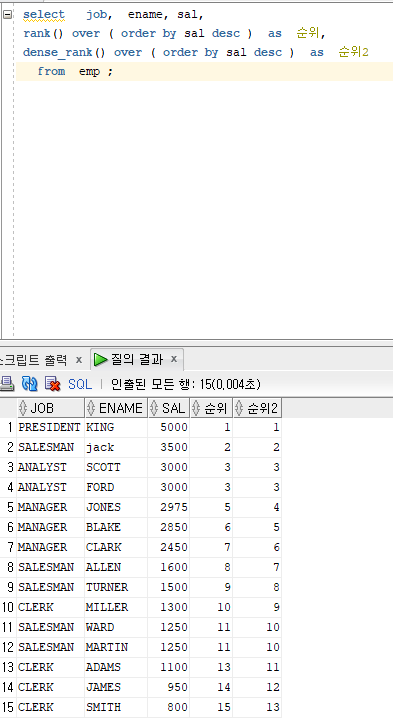Select the WARD name cell

coord(116,627)
